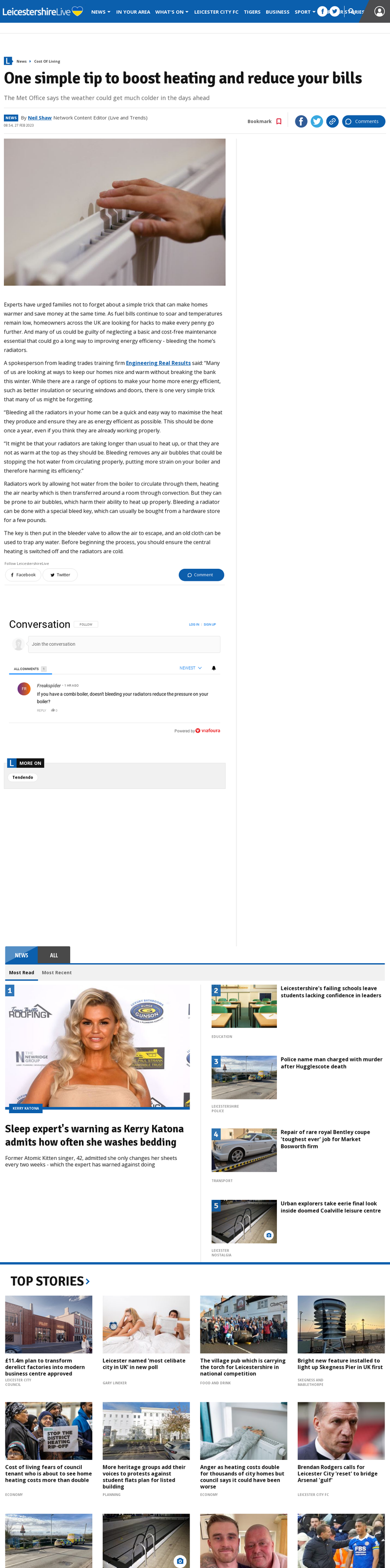Image resolution: width=390 pixels, height=1568 pixels.
Task: Bookmark this article with the ribbon icon
Action: coord(278,121)
